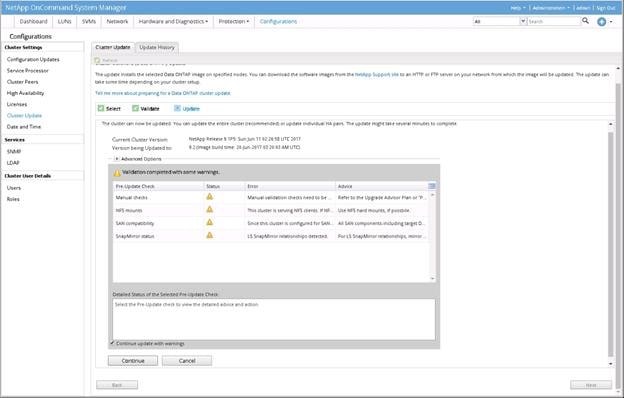Click the Status column header
Viewport: 624px width, 398px height.
coord(224,186)
